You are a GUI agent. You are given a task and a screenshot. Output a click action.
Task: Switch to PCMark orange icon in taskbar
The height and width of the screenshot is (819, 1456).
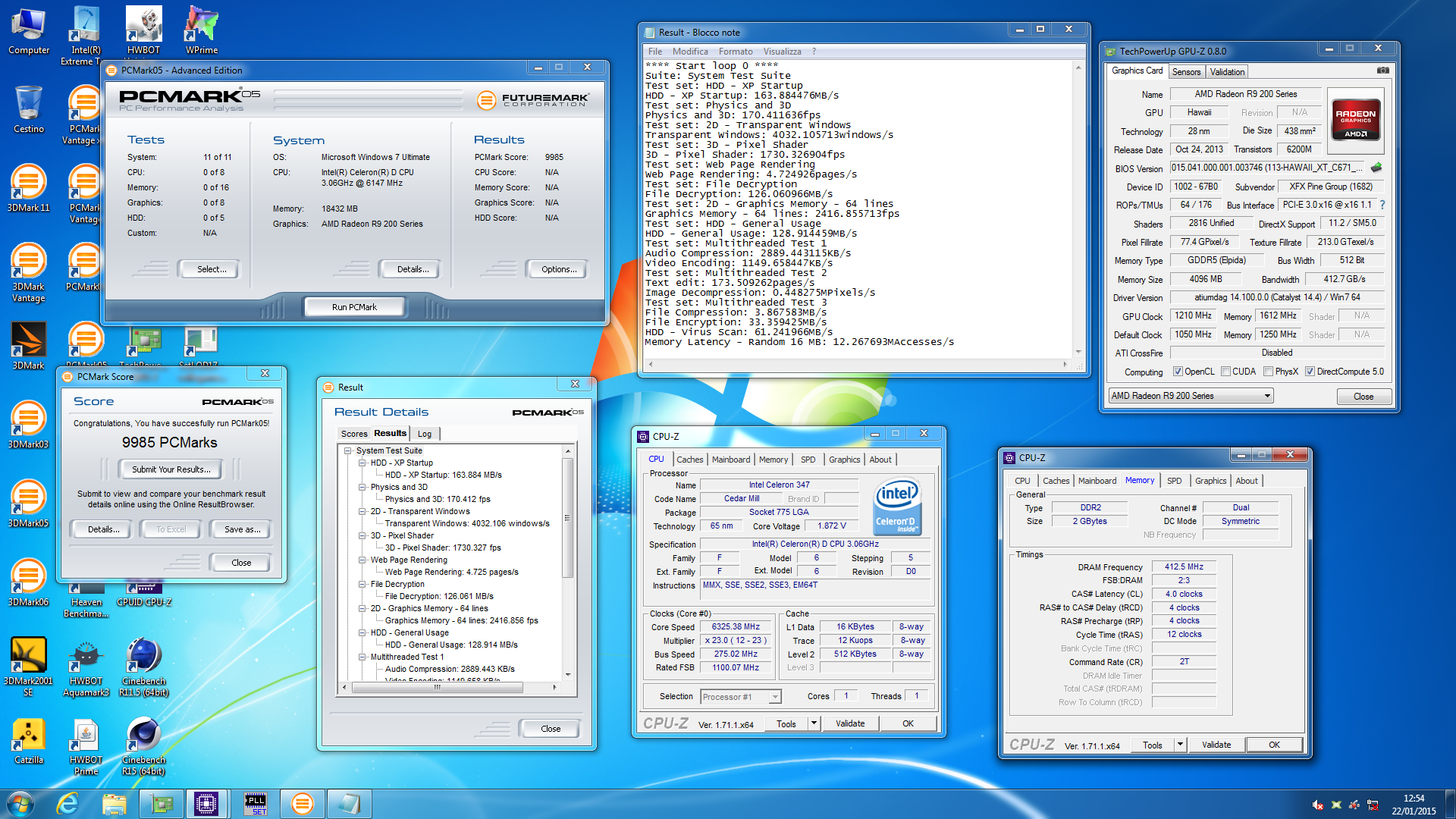coord(302,804)
